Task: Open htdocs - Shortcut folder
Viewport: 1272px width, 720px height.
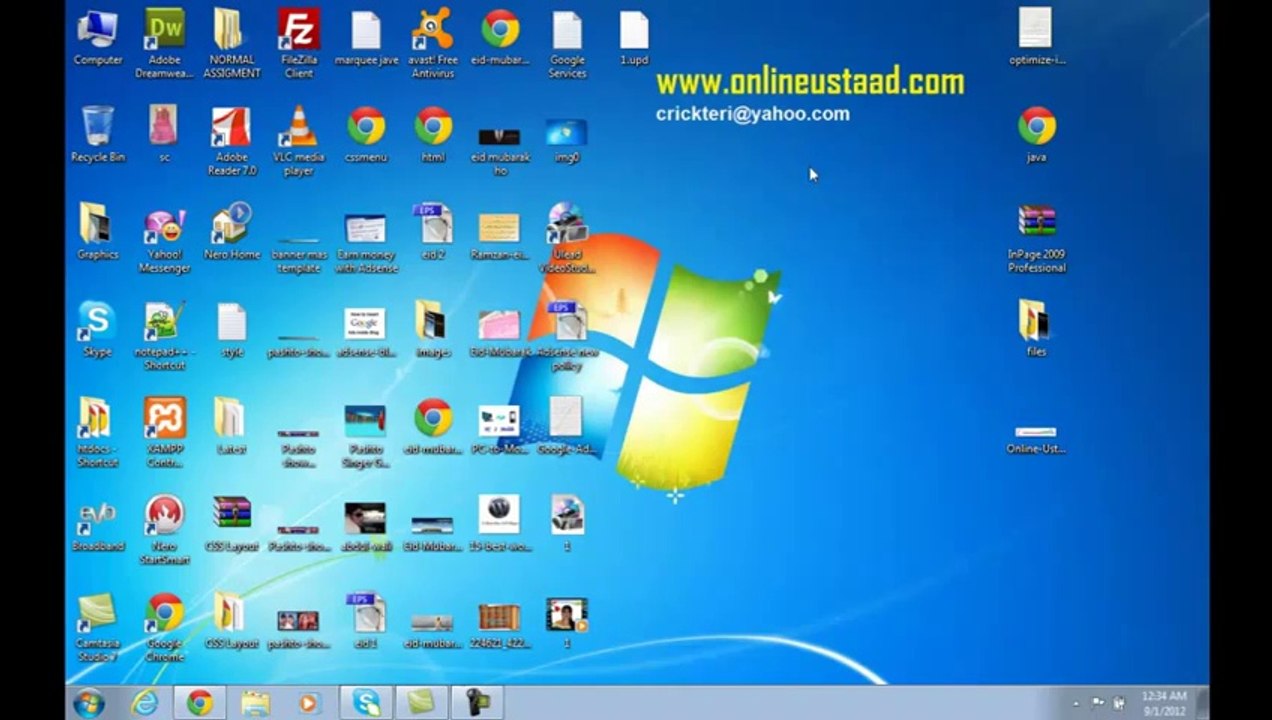Action: [97, 432]
